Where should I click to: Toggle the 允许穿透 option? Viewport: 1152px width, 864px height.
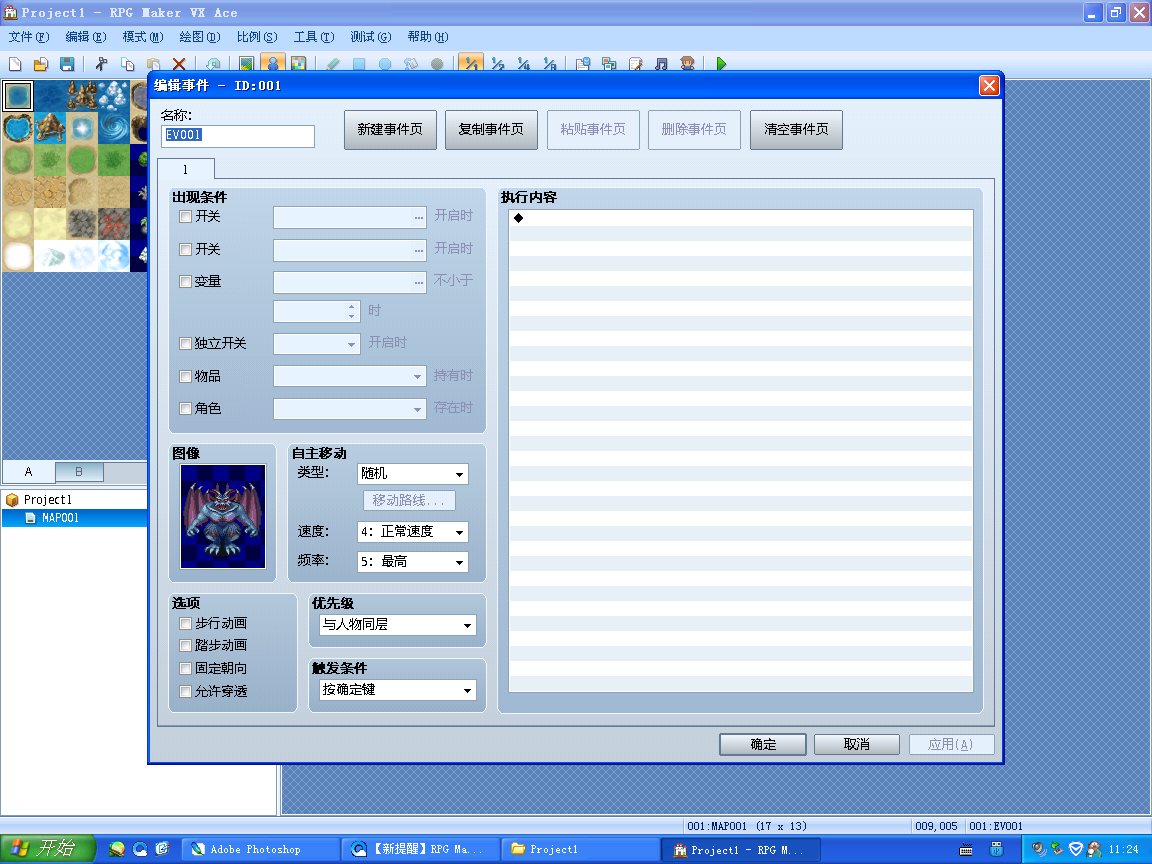[x=186, y=692]
